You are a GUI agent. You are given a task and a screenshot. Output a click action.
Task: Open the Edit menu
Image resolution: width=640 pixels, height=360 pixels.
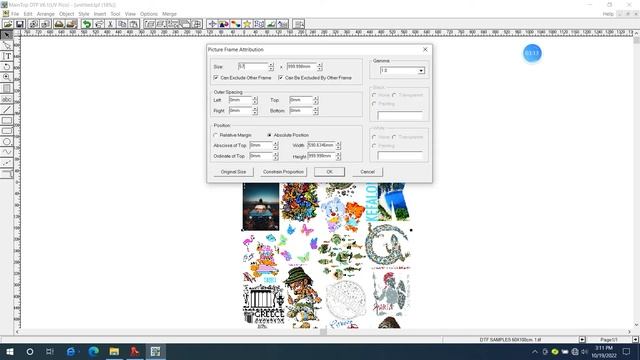point(28,14)
